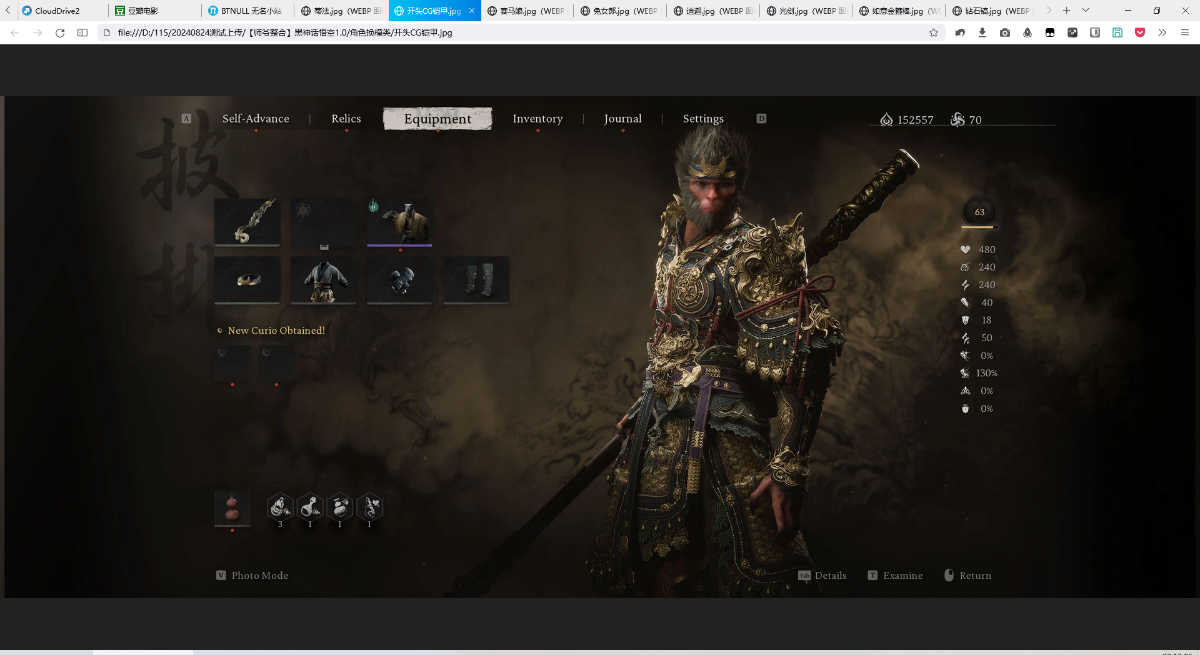This screenshot has height=655, width=1200.
Task: Open the Journal tab
Action: [622, 119]
